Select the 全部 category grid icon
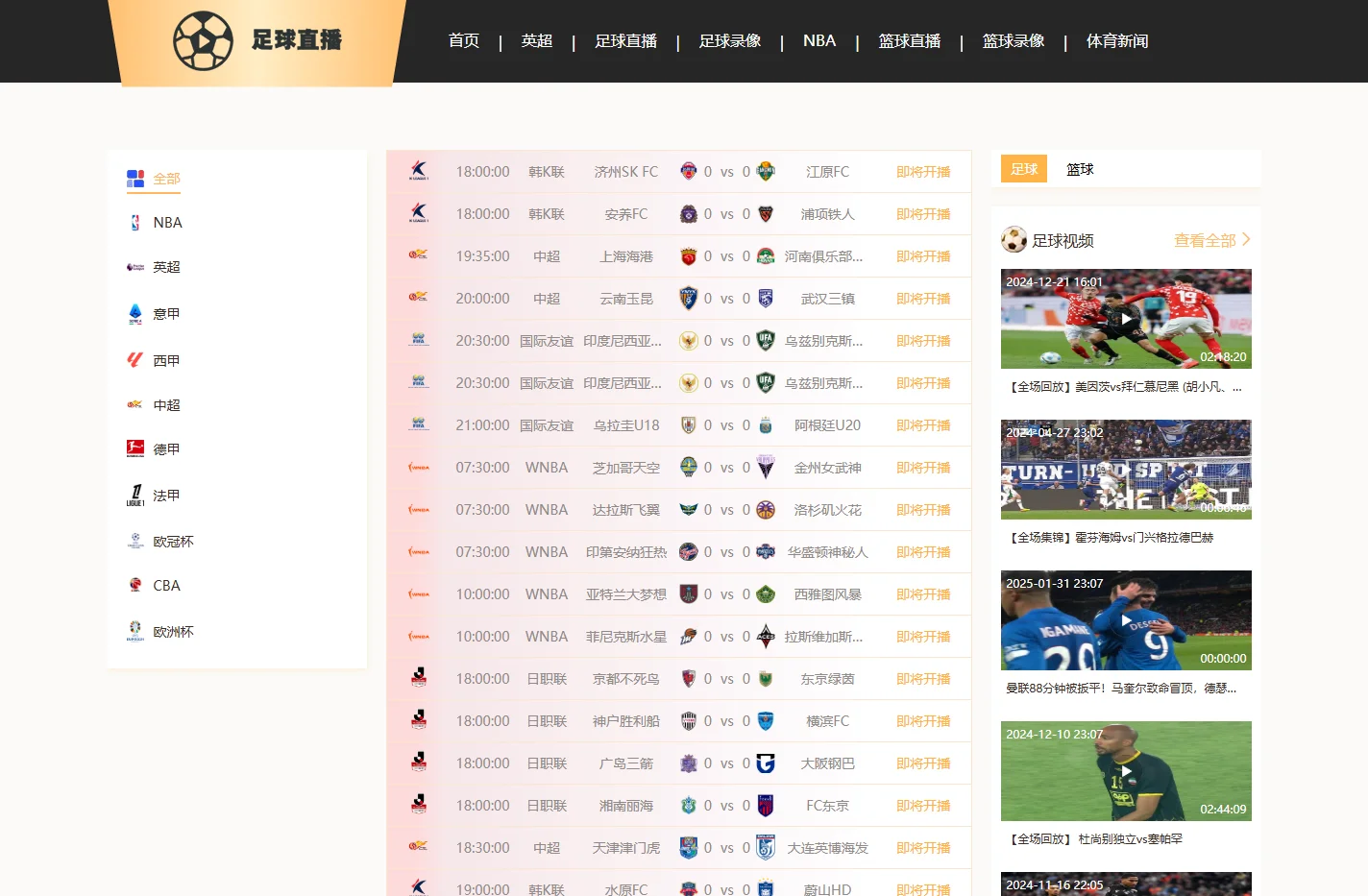Screen dimensions: 1368x896 coord(135,179)
